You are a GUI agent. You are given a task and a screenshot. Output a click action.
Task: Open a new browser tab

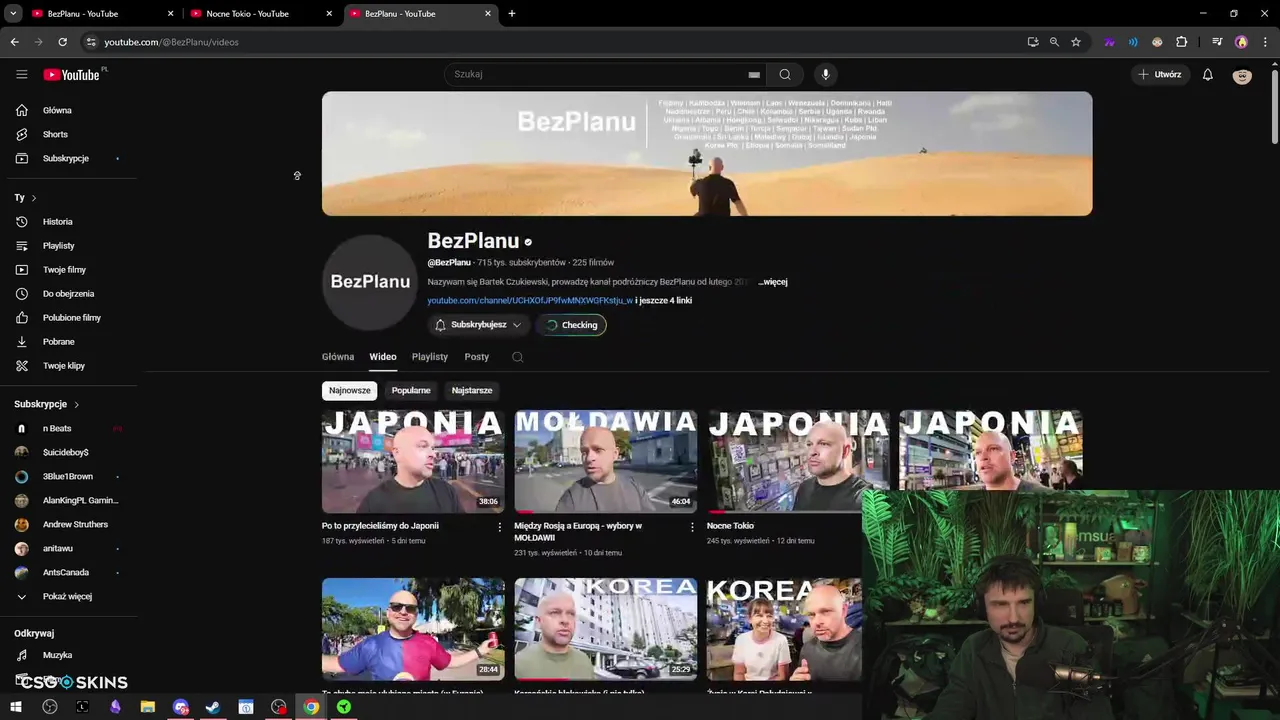pos(512,14)
